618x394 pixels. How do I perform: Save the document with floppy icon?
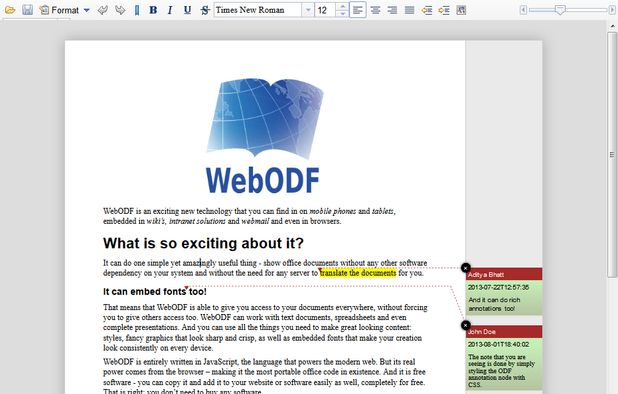click(x=27, y=10)
